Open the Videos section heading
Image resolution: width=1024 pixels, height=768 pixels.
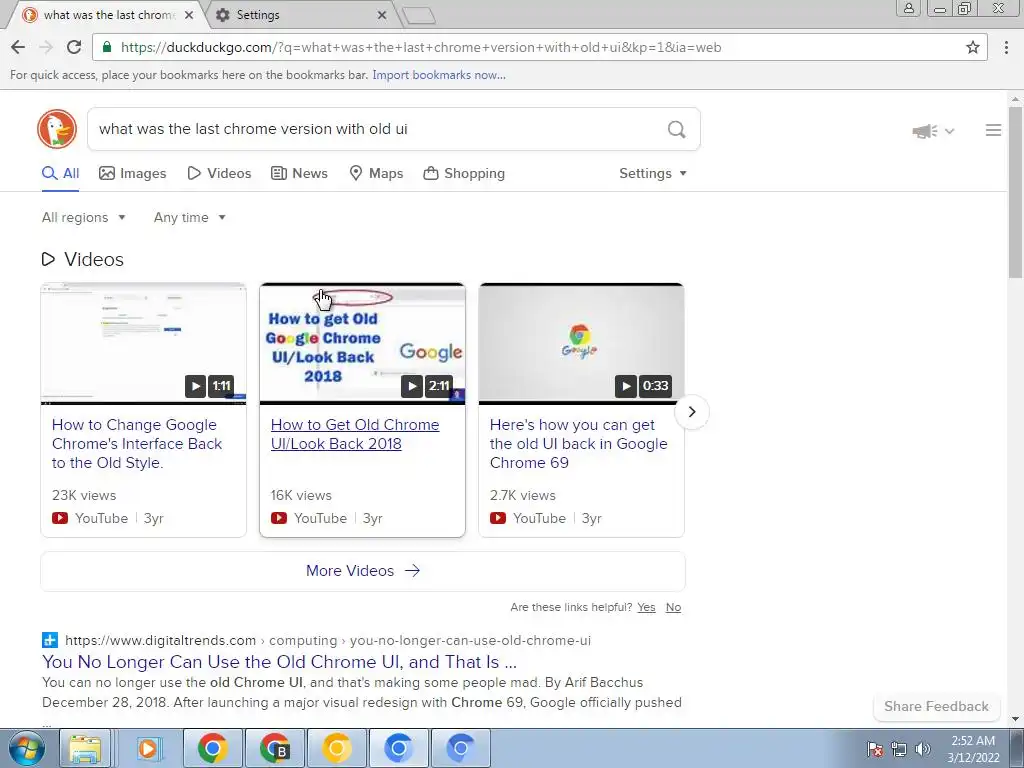click(x=83, y=259)
